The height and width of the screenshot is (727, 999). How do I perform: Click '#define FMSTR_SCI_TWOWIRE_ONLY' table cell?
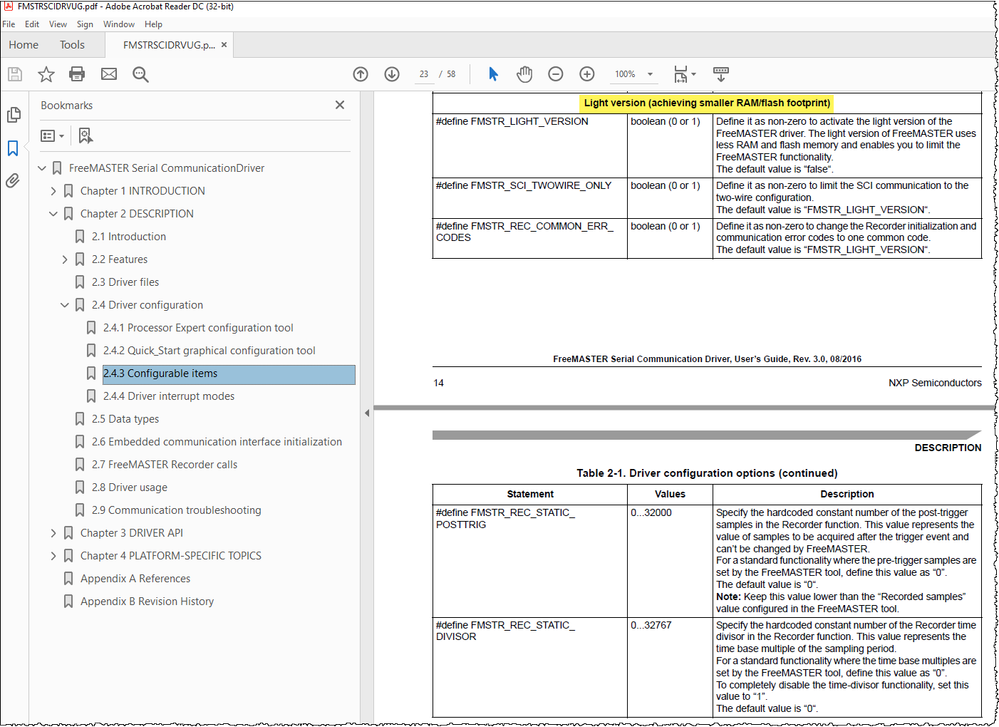[529, 198]
